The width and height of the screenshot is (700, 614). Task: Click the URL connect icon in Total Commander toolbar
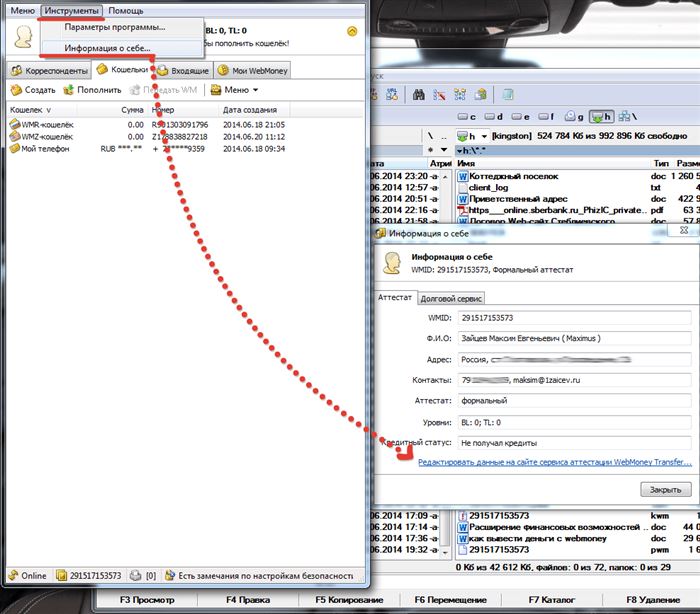(x=392, y=94)
